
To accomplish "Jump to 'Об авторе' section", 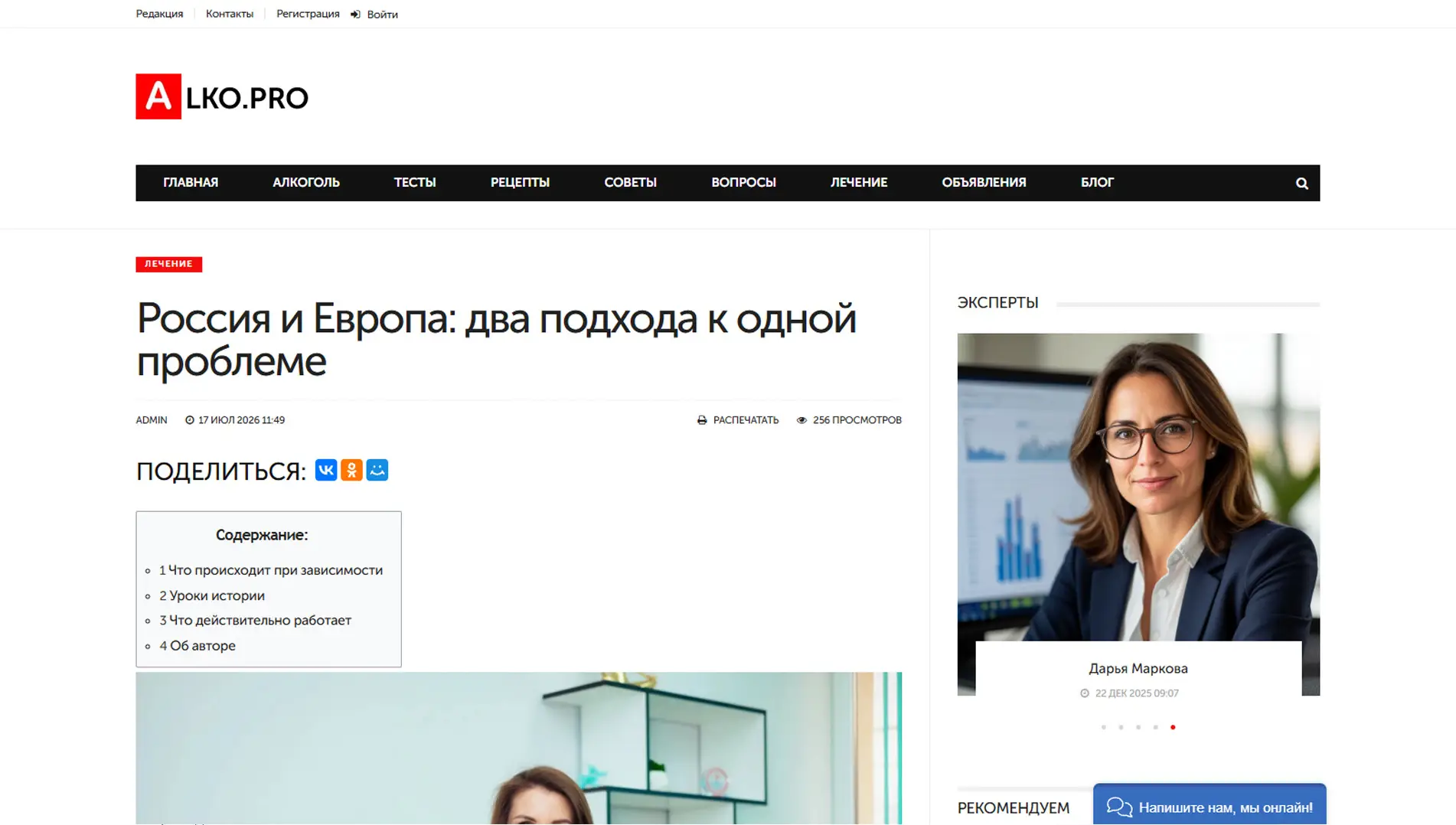I will [x=198, y=646].
